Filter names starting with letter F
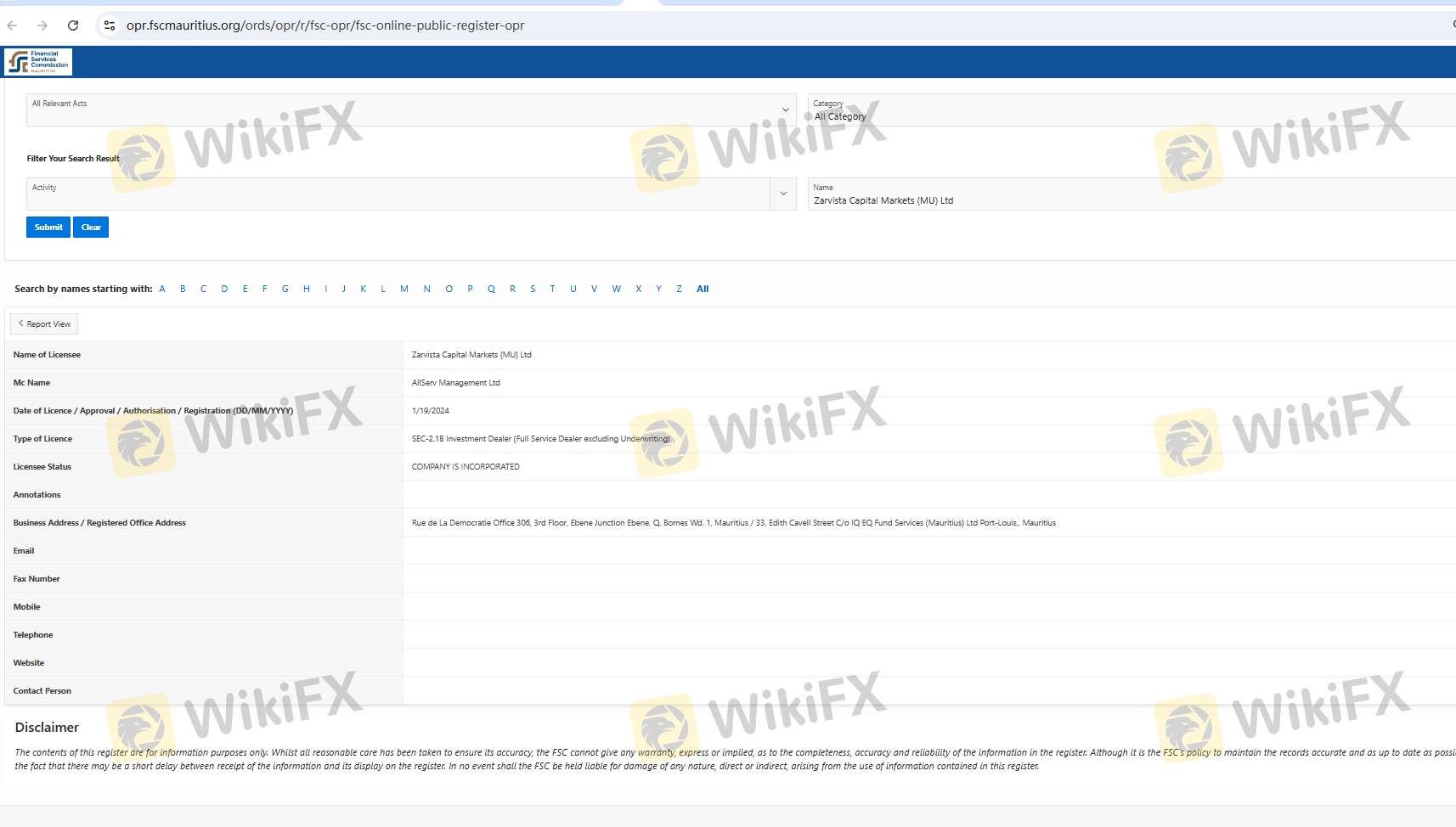The image size is (1456, 827). (265, 289)
